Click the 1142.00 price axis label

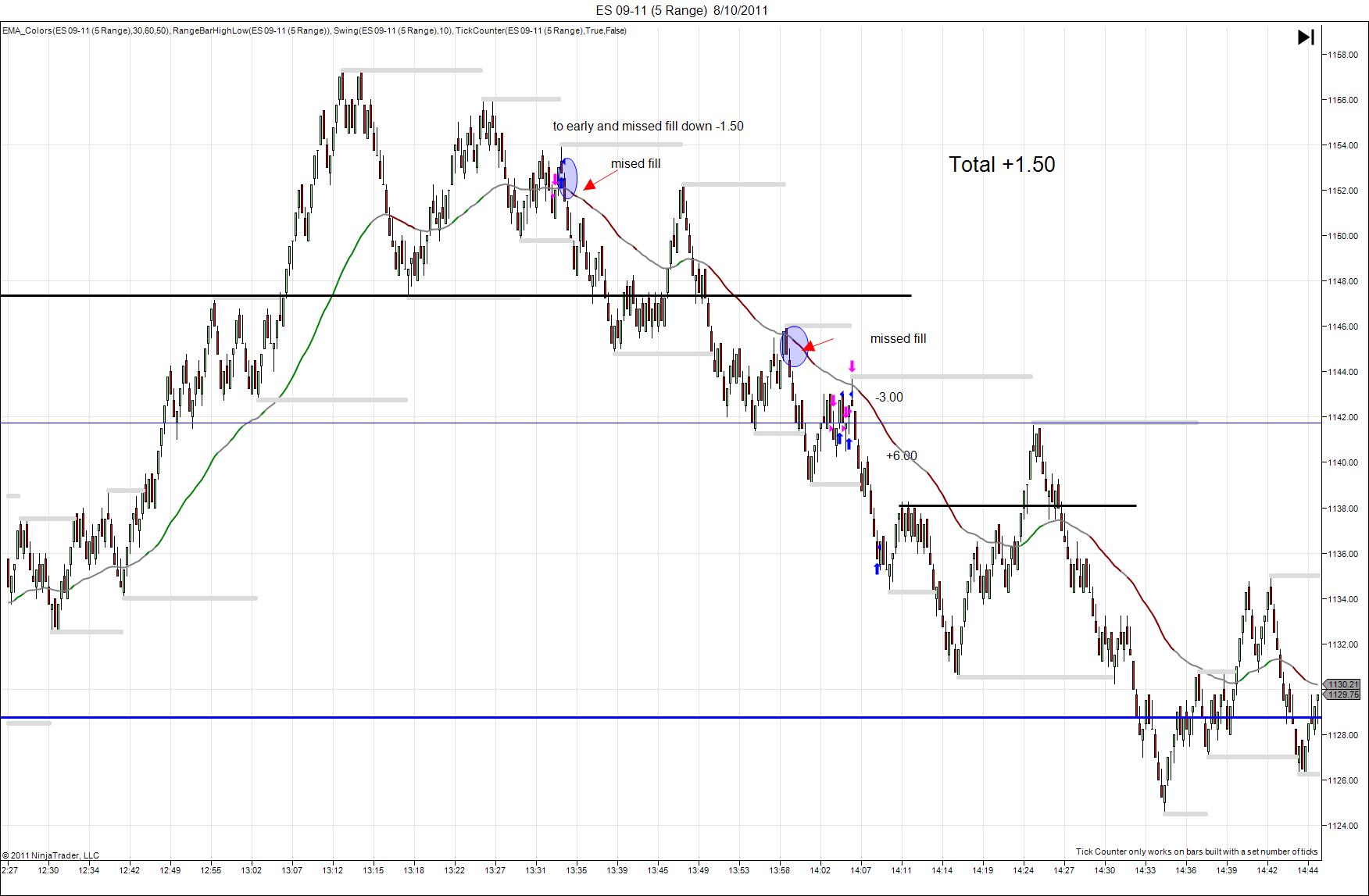click(1342, 417)
